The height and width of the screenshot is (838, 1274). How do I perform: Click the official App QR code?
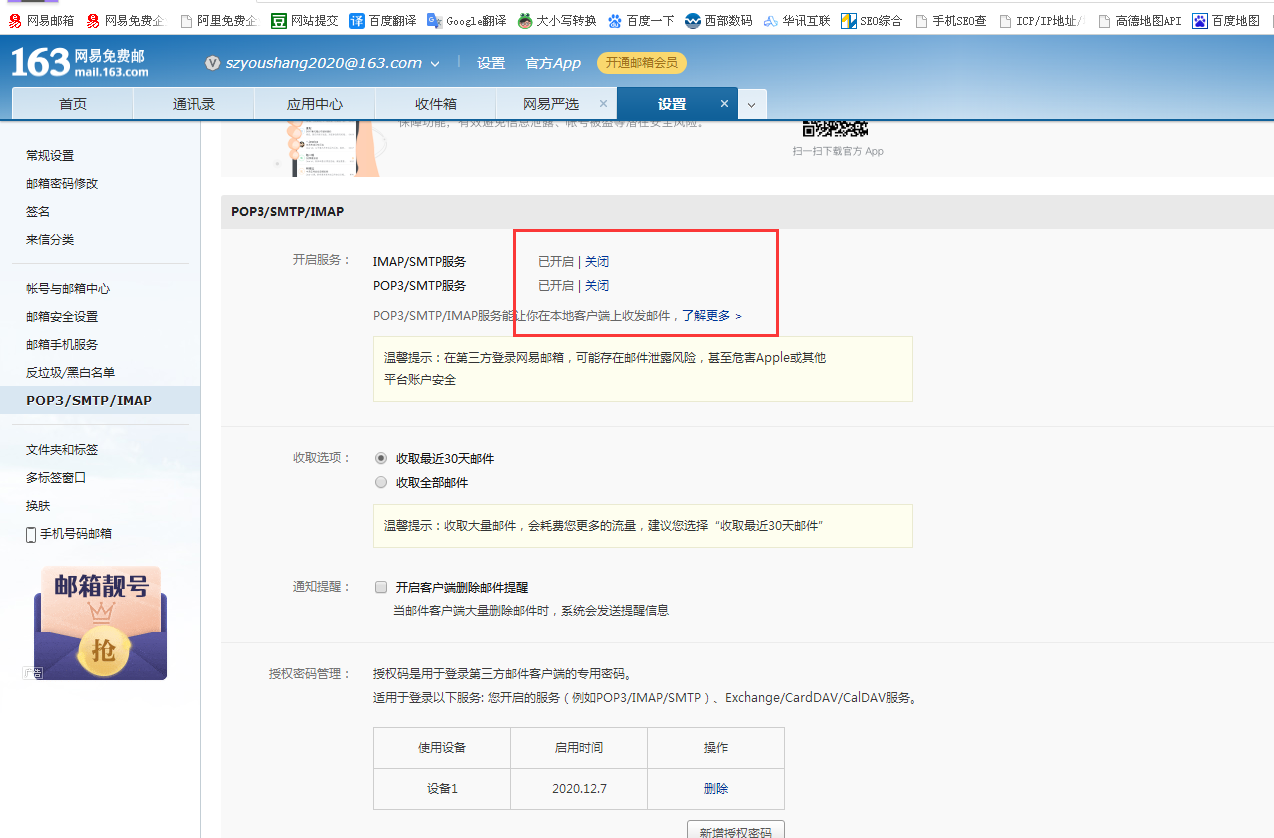point(837,127)
